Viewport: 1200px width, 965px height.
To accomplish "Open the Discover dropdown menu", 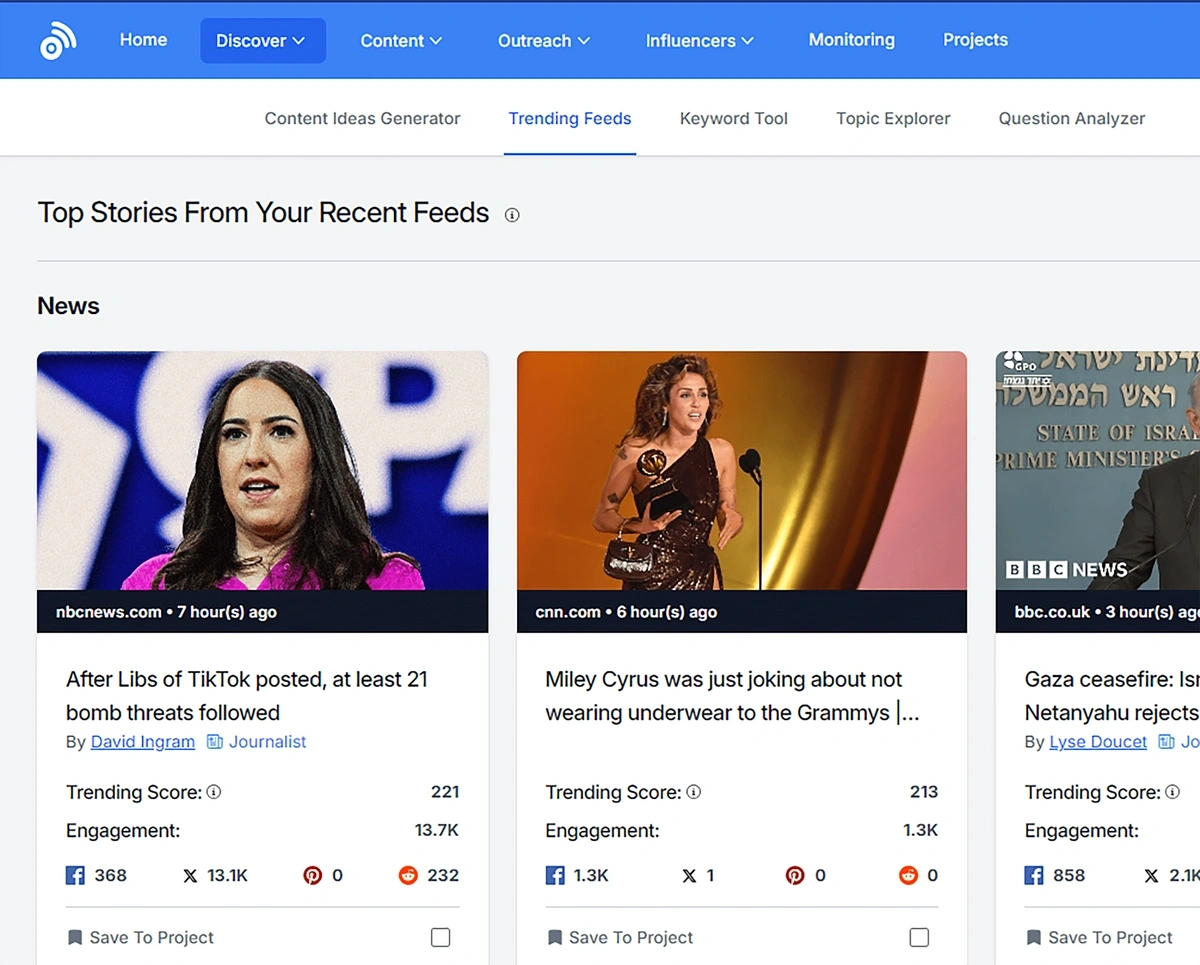I will [262, 41].
